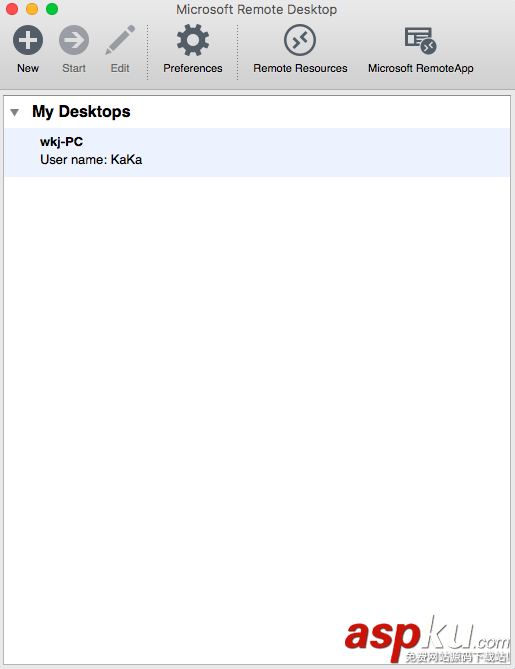Viewport: 515px width, 669px height.
Task: Close the Microsoft Remote Desktop window
Action: 12,9
